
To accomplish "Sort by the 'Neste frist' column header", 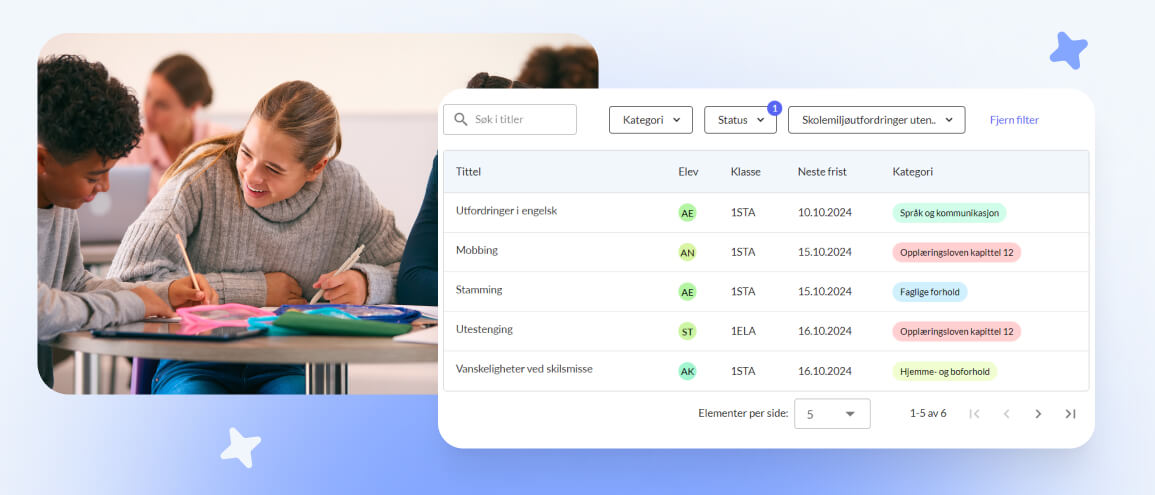I will pyautogui.click(x=822, y=172).
